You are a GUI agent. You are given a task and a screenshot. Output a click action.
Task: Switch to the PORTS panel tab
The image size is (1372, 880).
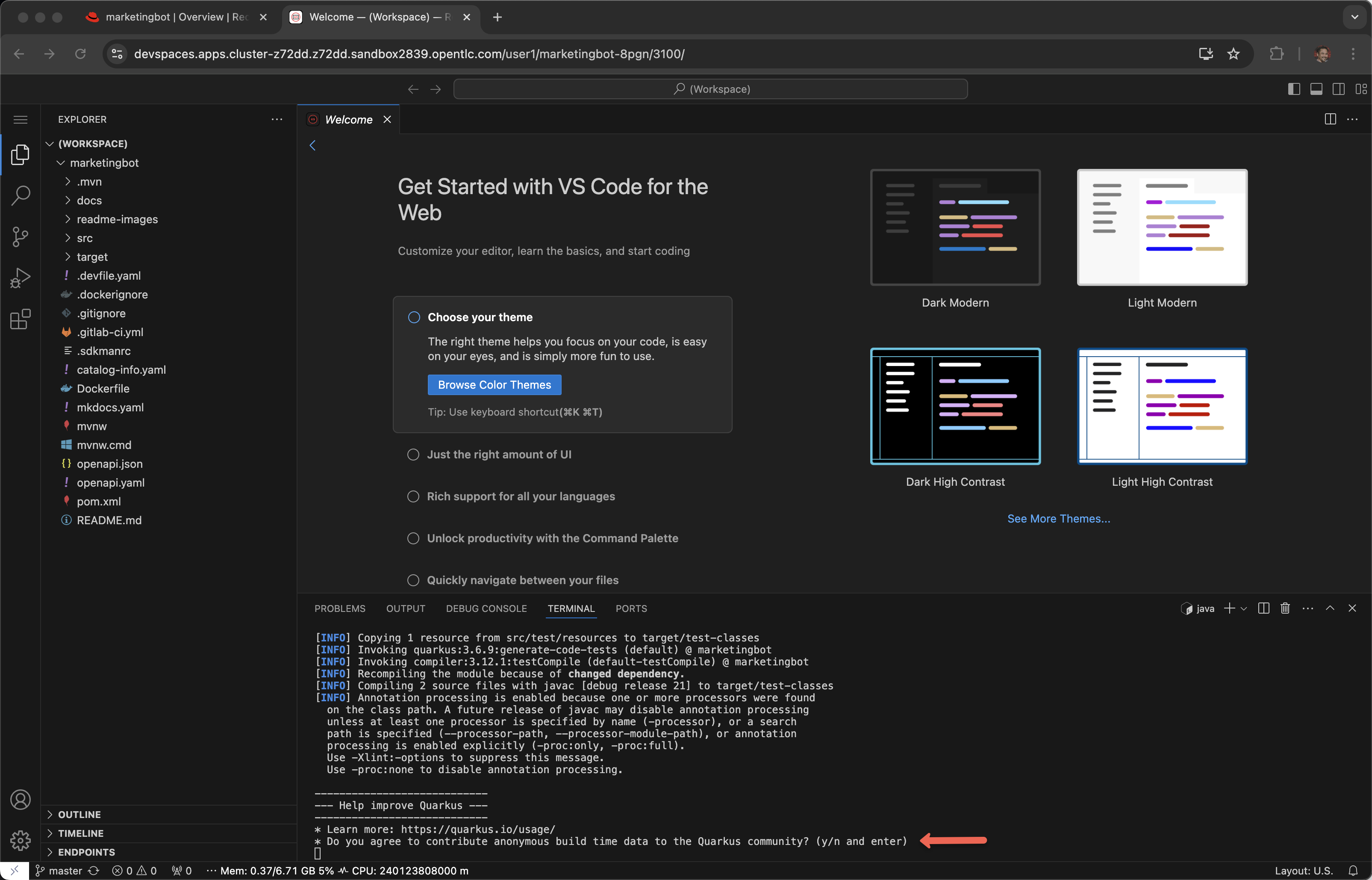(x=631, y=608)
